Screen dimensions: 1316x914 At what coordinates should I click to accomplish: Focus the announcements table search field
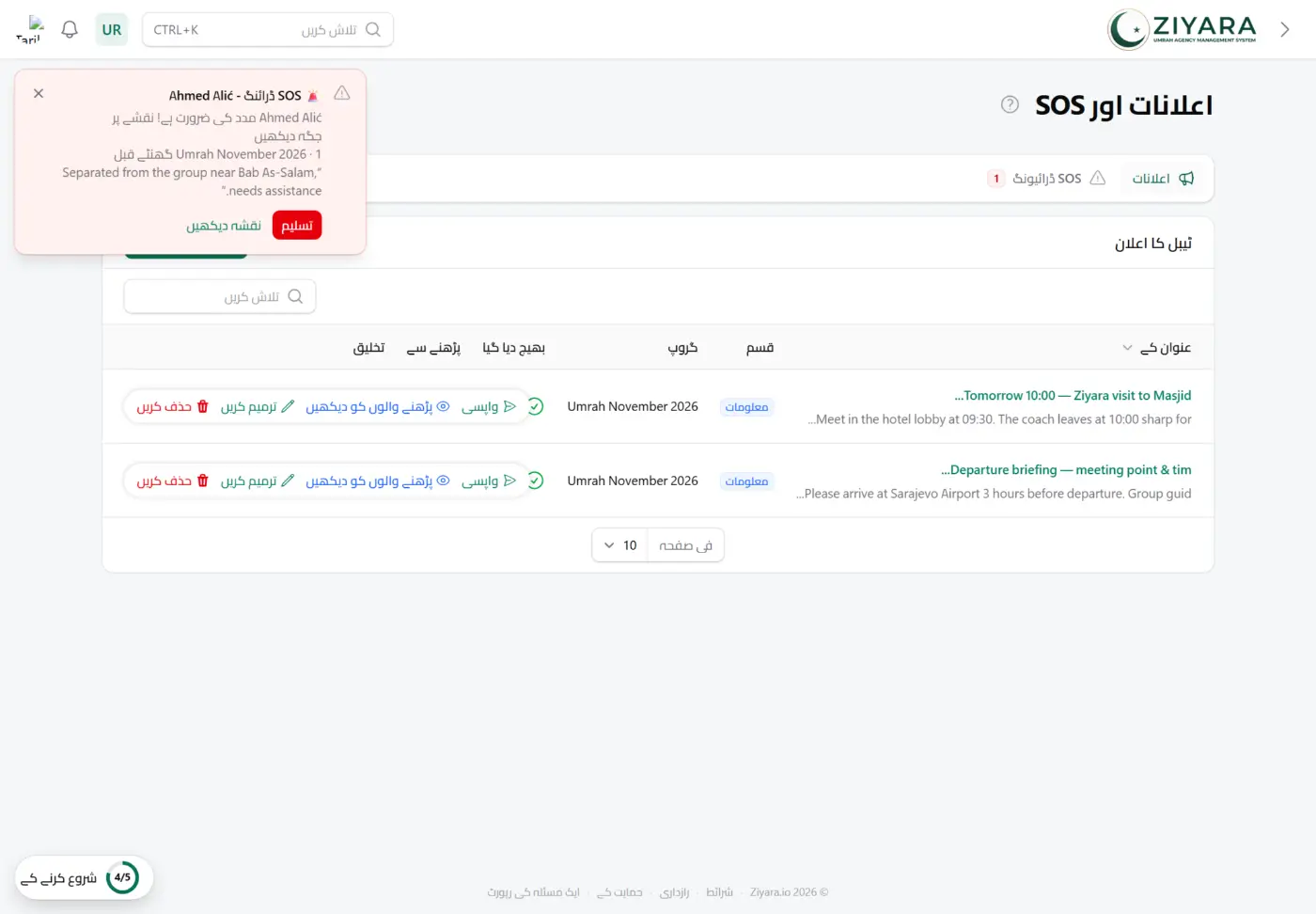[x=220, y=297]
